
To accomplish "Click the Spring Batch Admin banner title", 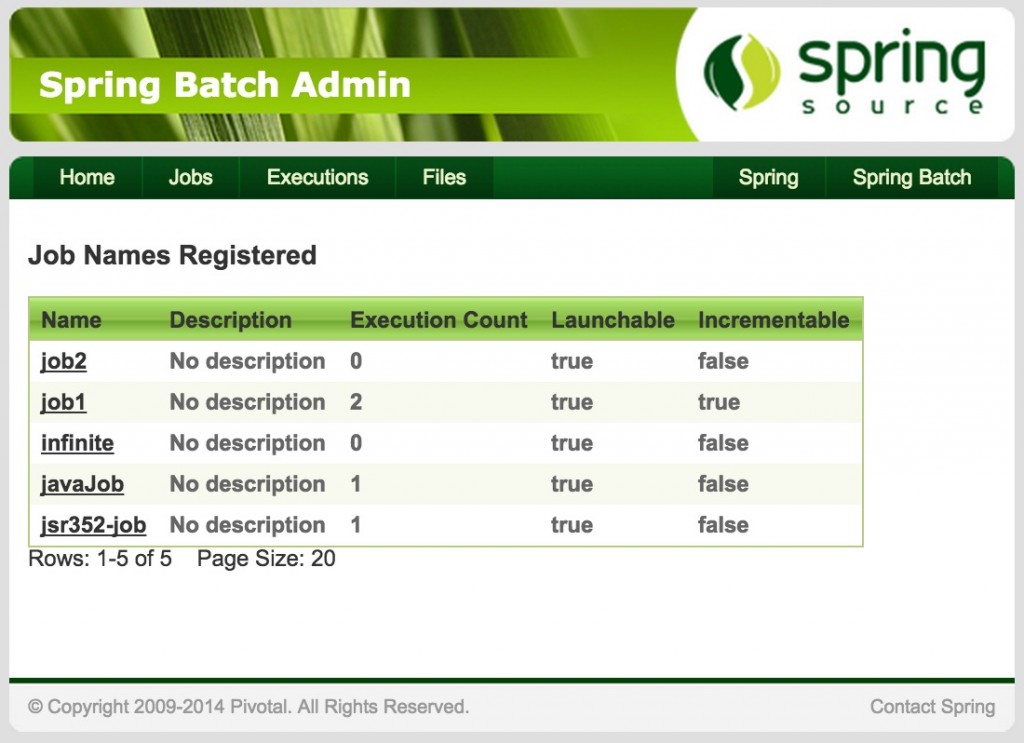I will 224,85.
